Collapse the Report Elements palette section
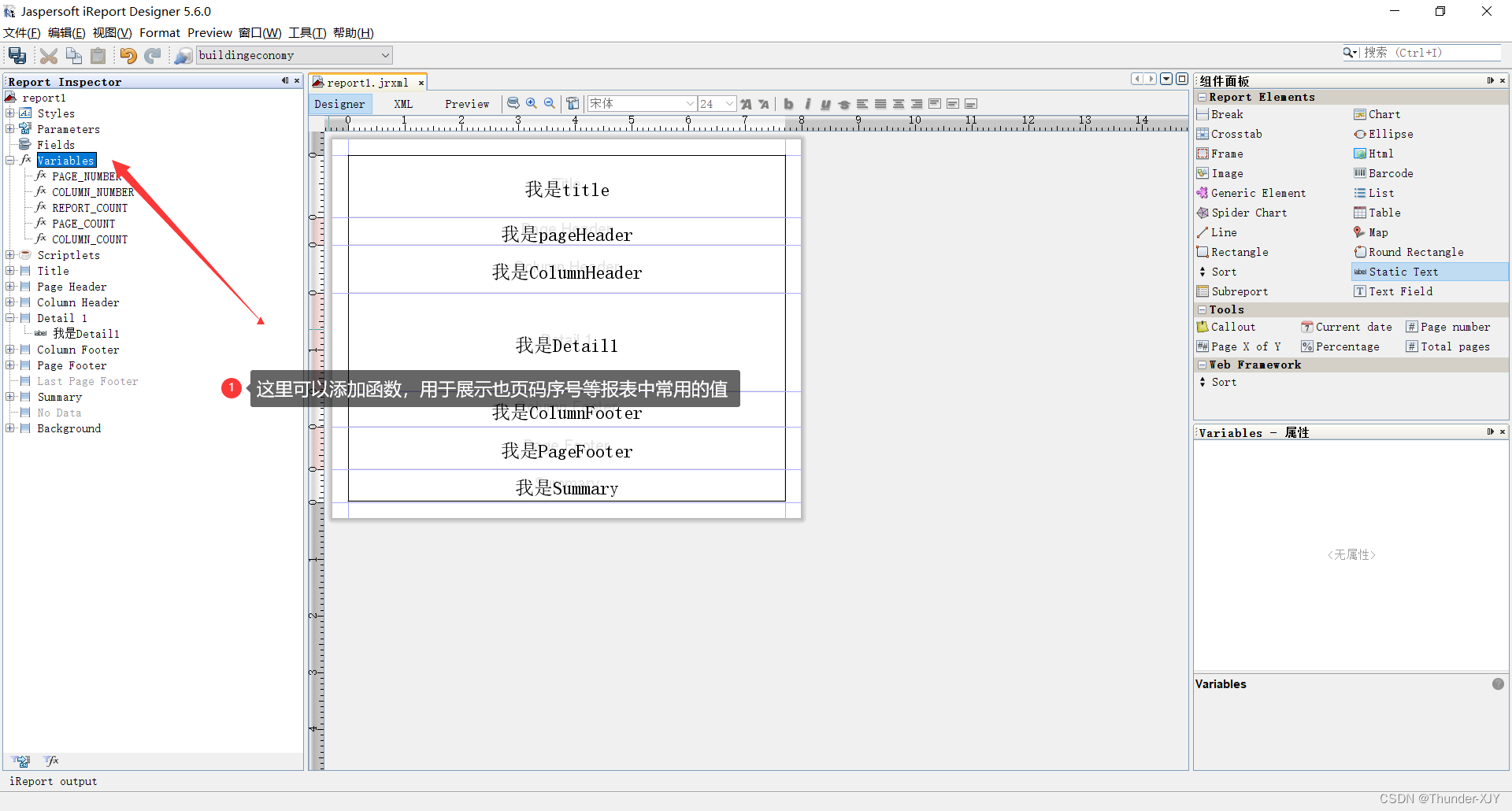This screenshot has height=811, width=1512. [x=1202, y=97]
